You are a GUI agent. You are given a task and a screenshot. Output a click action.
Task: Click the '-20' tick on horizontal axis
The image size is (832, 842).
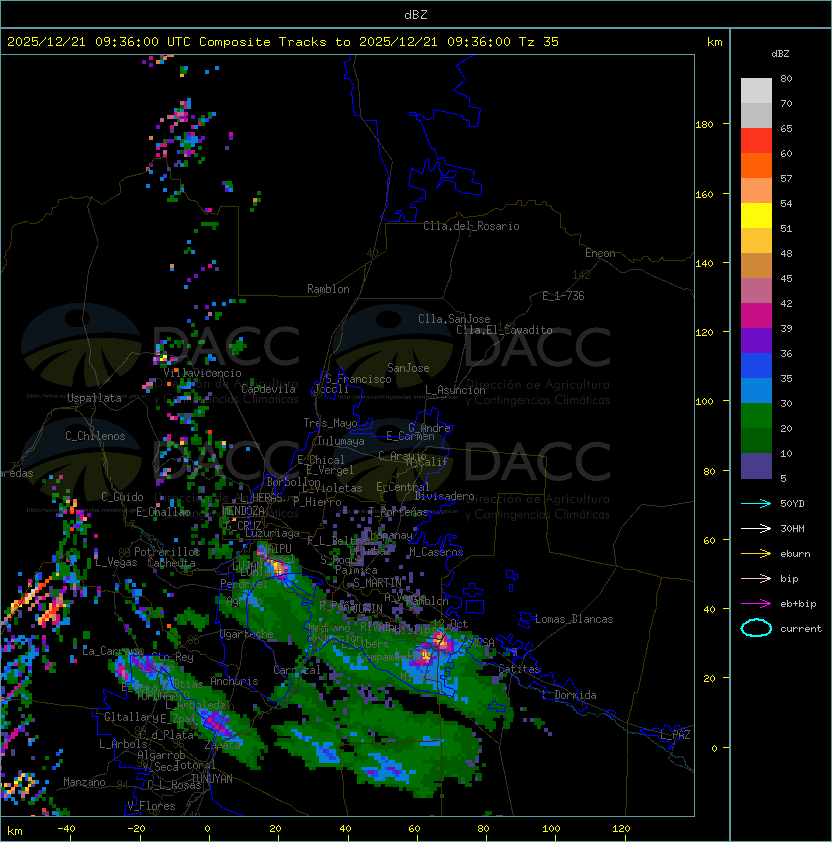click(x=136, y=829)
